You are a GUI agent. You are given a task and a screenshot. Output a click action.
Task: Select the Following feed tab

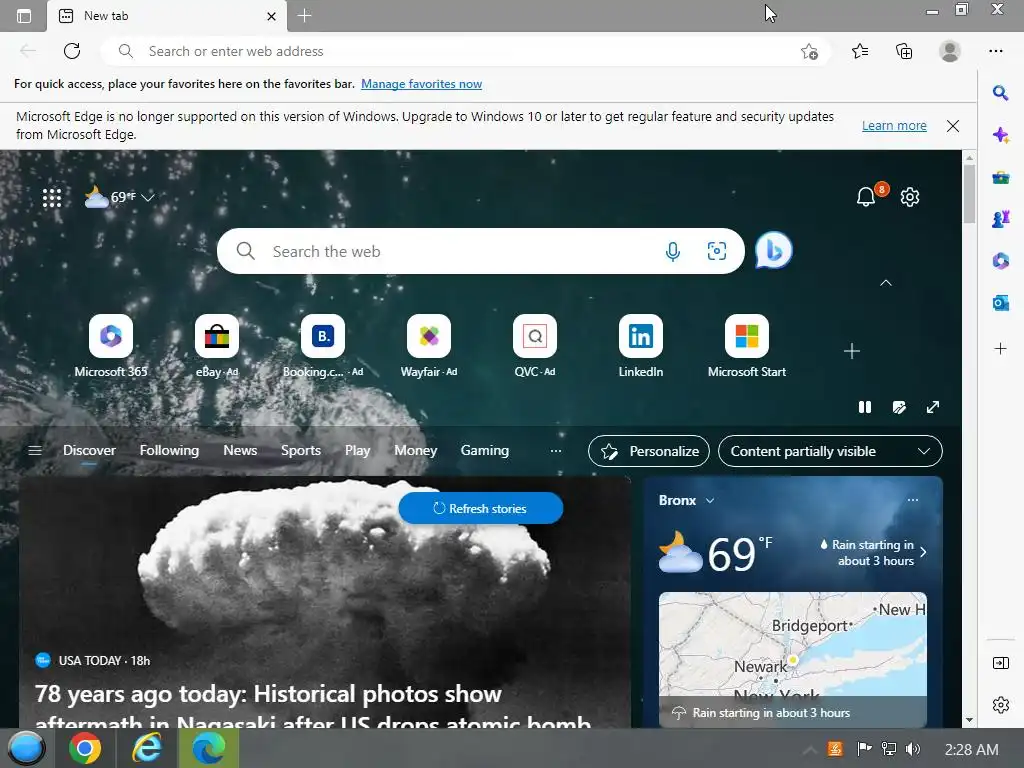point(169,450)
